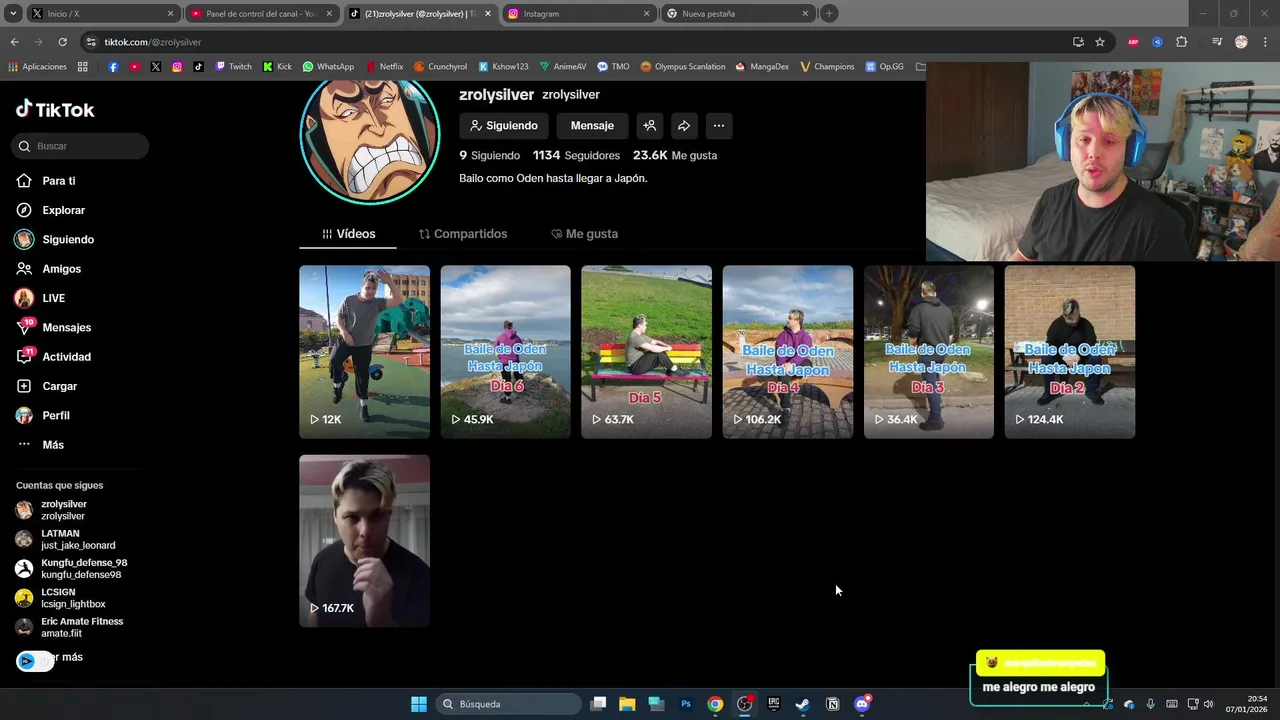Image resolution: width=1280 pixels, height=720 pixels.
Task: Open the video with 167.7K views
Action: pyautogui.click(x=364, y=541)
